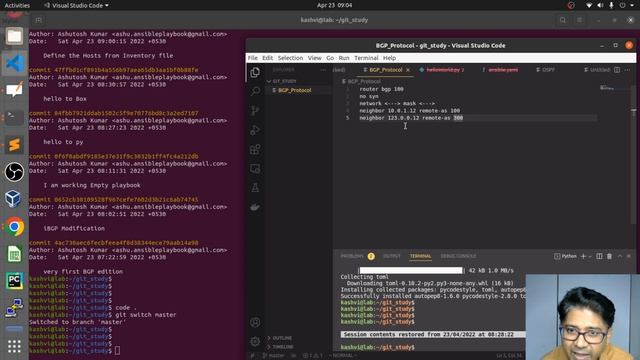This screenshot has height=360, width=640.
Task: Expand the Timeline section
Action: click(282, 347)
